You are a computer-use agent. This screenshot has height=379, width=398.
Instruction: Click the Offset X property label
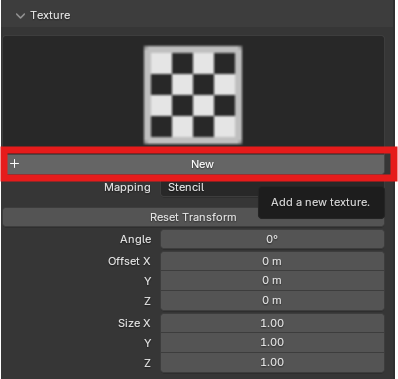pos(129,261)
